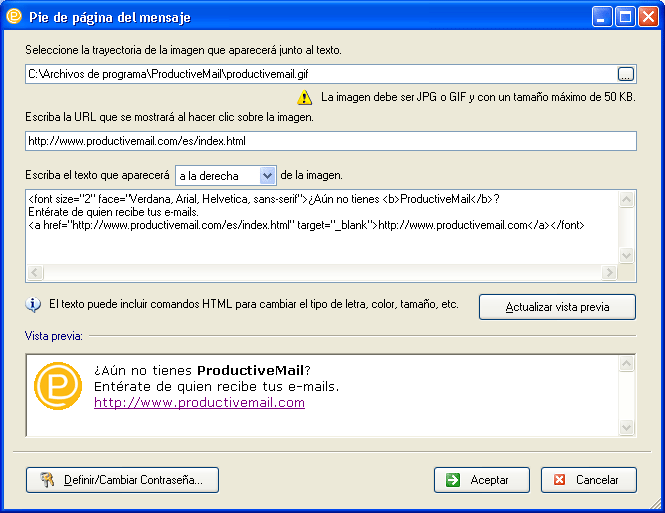Image resolution: width=665 pixels, height=513 pixels.
Task: Click the text area scroll right arrow
Action: point(609,272)
